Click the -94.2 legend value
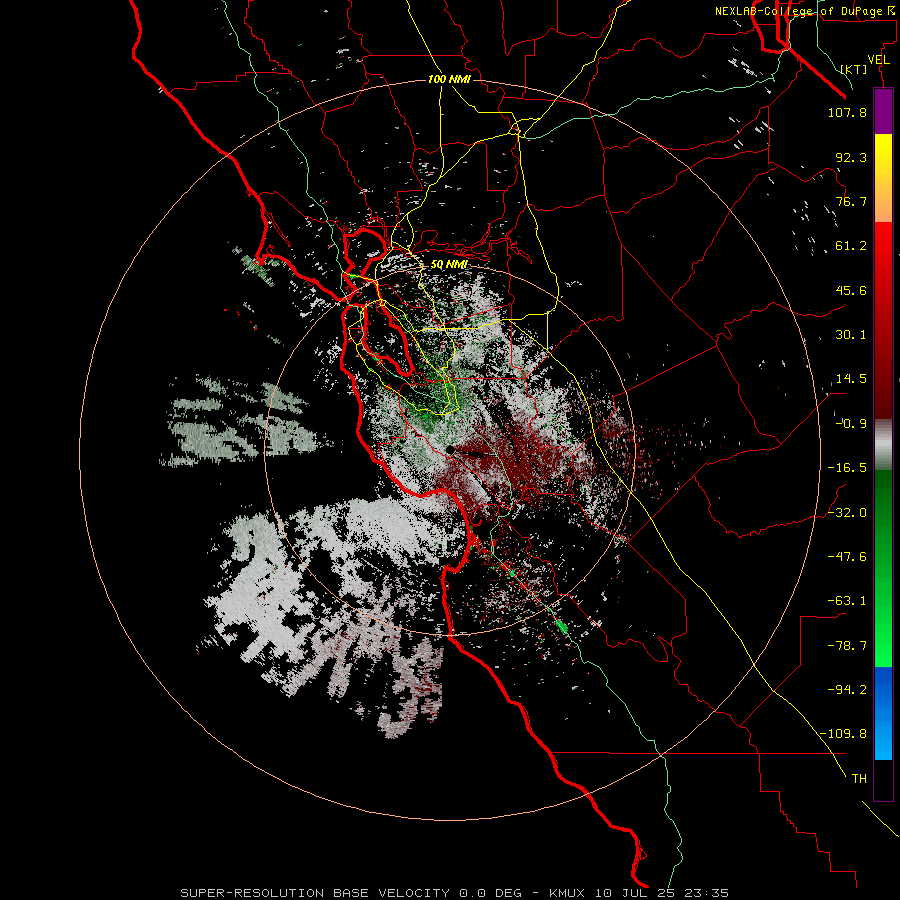Image resolution: width=900 pixels, height=900 pixels. [847, 689]
